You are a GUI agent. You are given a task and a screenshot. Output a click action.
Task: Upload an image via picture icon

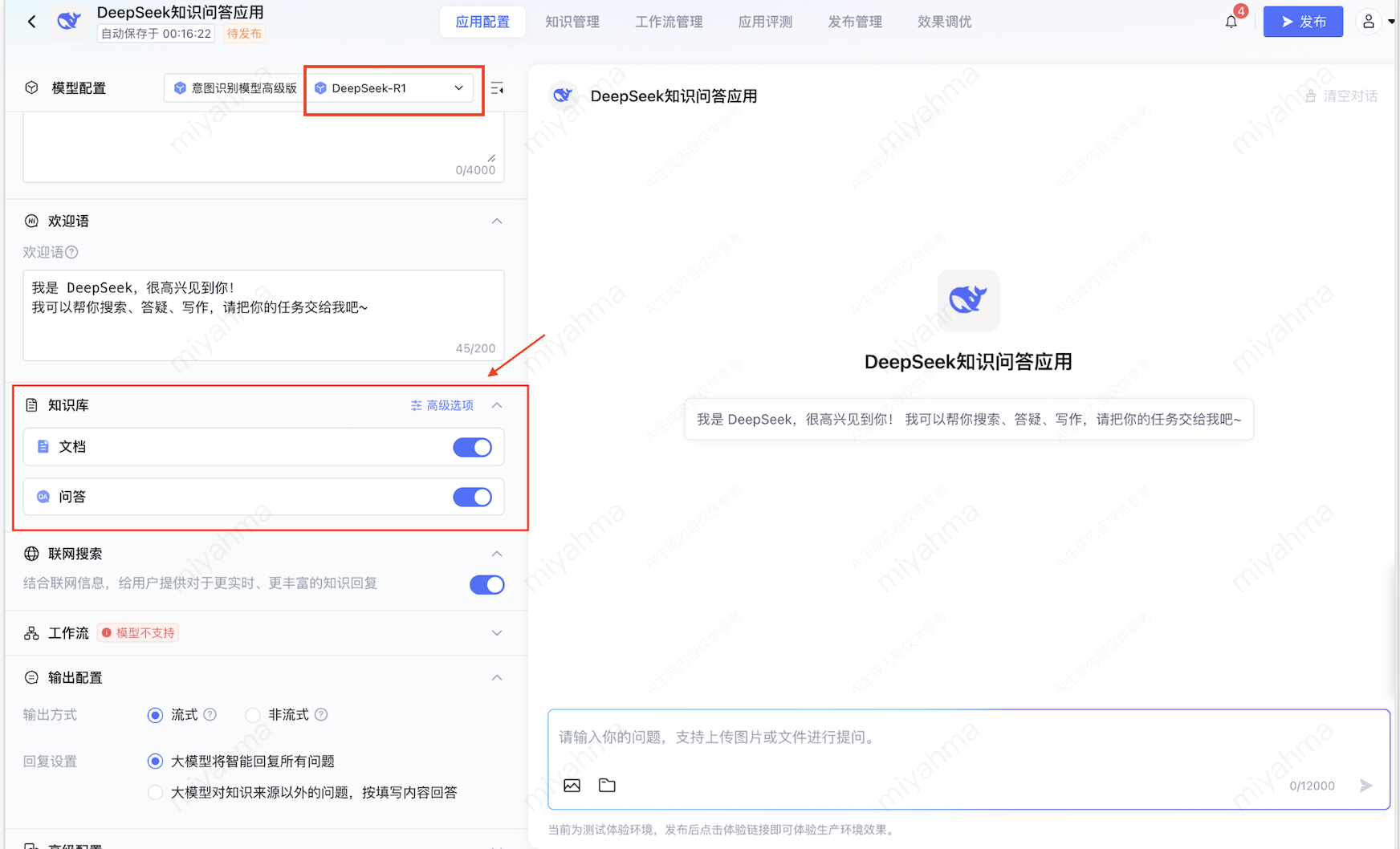(572, 786)
